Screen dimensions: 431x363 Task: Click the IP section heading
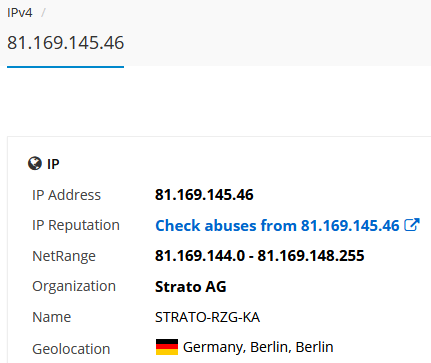pyautogui.click(x=53, y=164)
